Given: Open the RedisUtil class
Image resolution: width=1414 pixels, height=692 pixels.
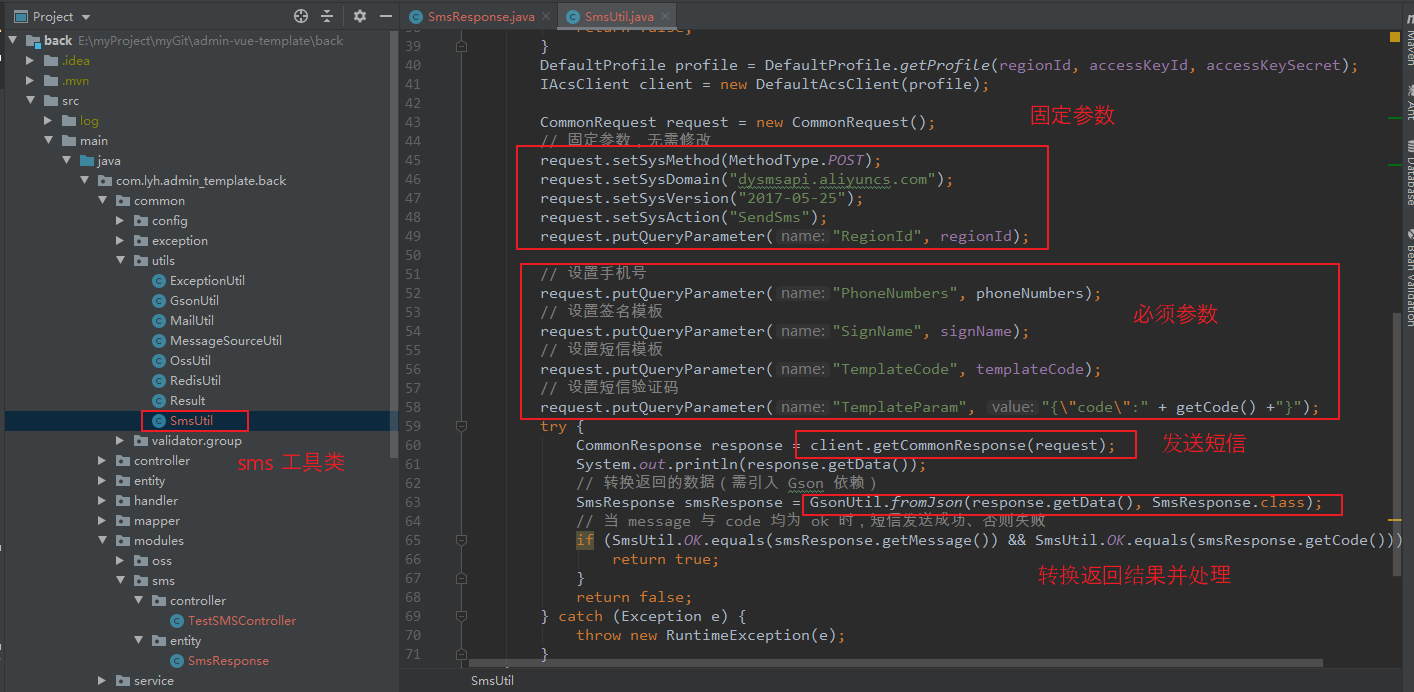Looking at the screenshot, I should 195,381.
